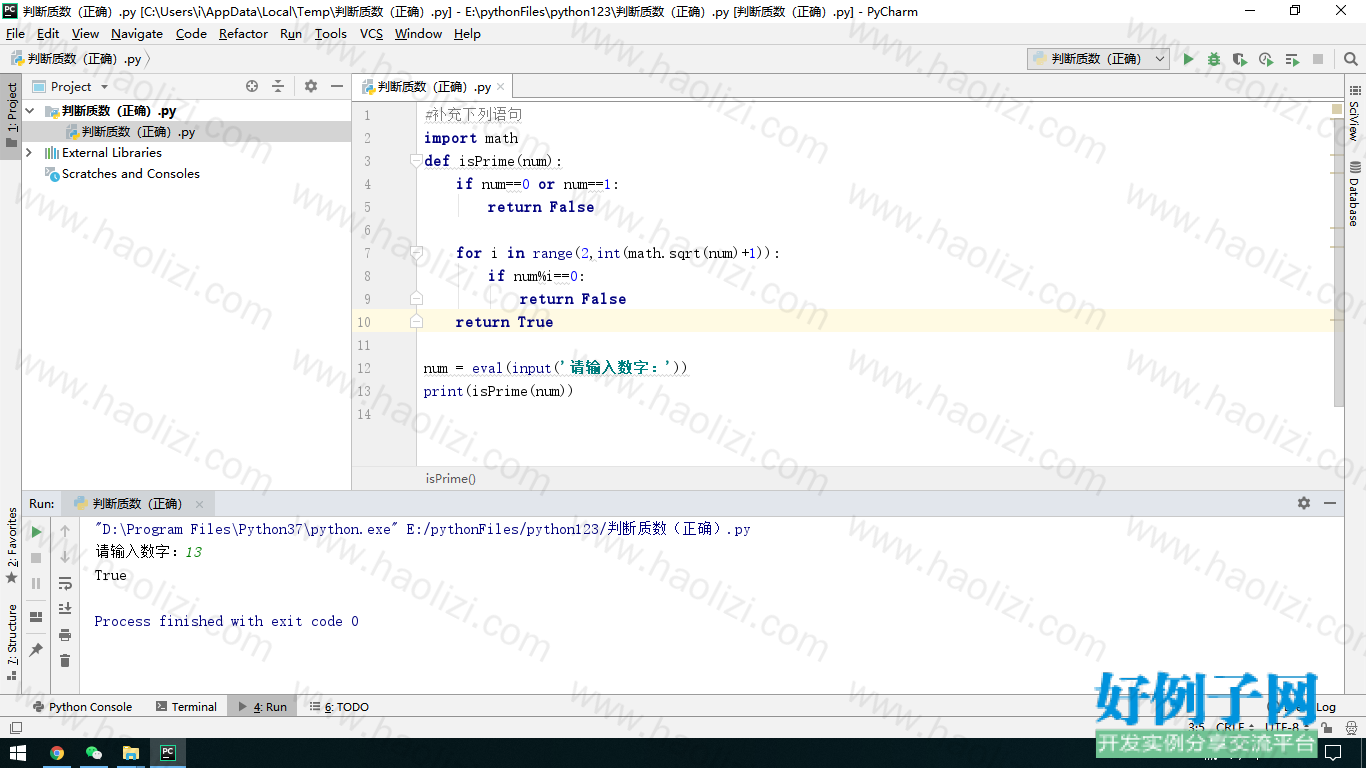Click the down arrow in the Run console

point(65,557)
